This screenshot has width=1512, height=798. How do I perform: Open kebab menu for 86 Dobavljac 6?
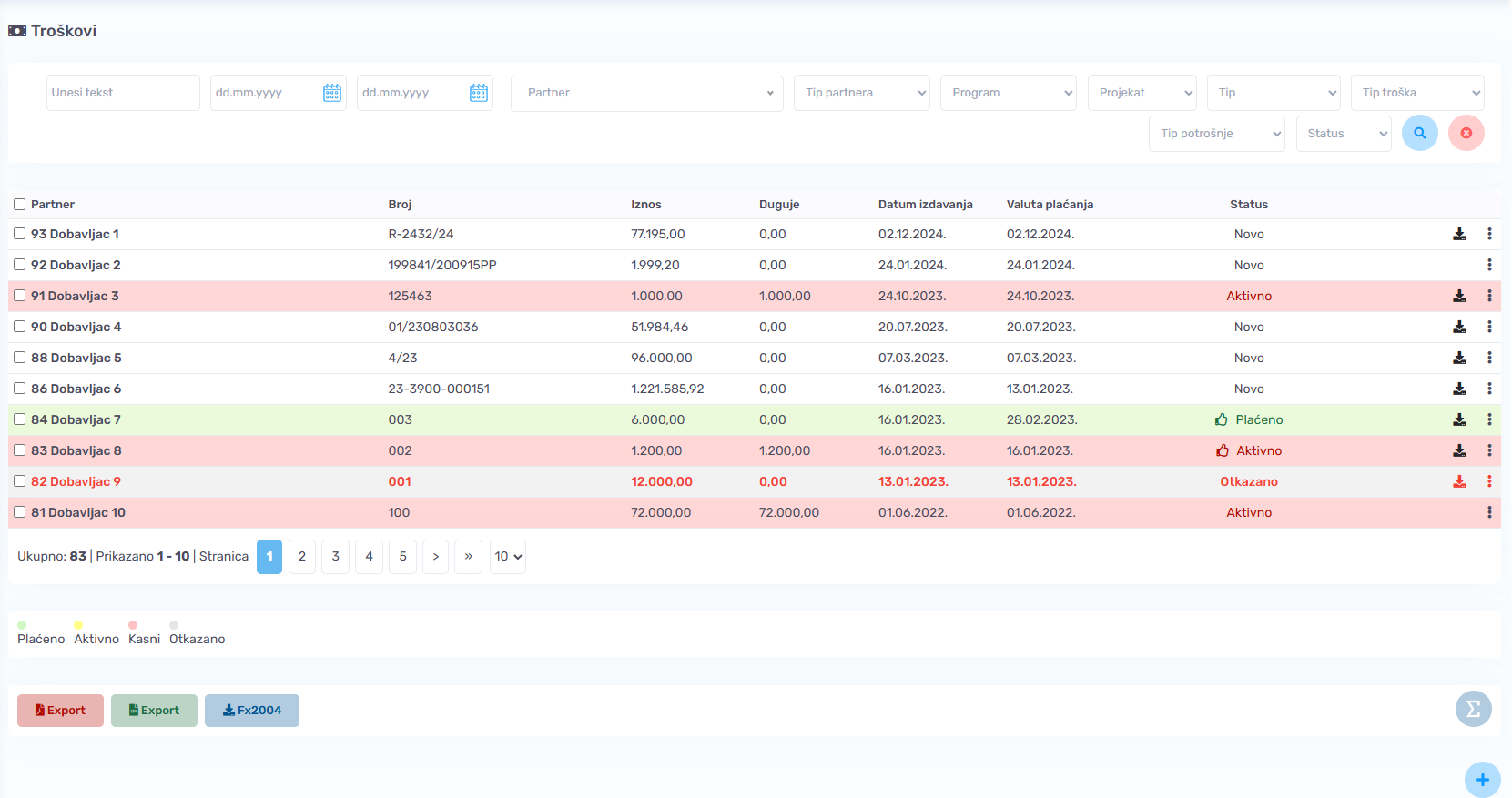click(1489, 389)
